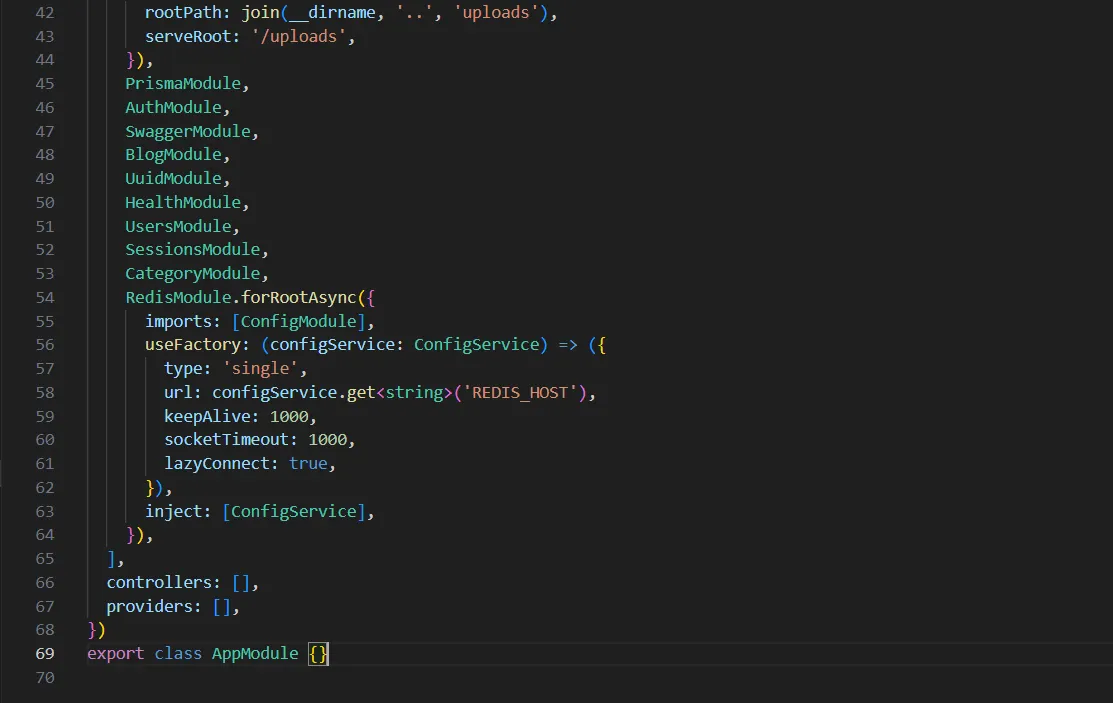Image resolution: width=1113 pixels, height=703 pixels.
Task: Click the 'single' string value
Action: coord(260,369)
